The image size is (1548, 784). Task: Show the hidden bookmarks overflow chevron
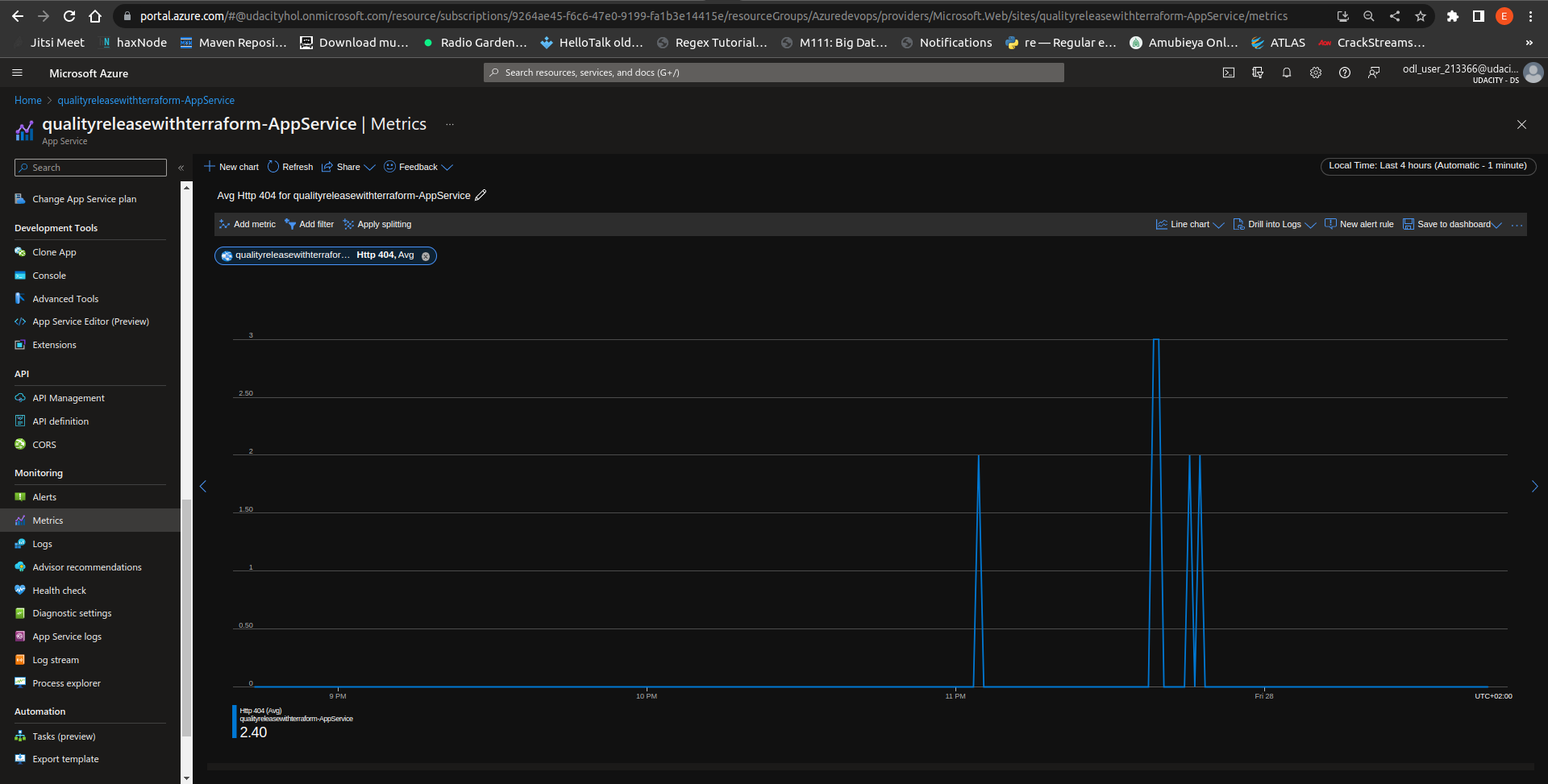pyautogui.click(x=1529, y=43)
